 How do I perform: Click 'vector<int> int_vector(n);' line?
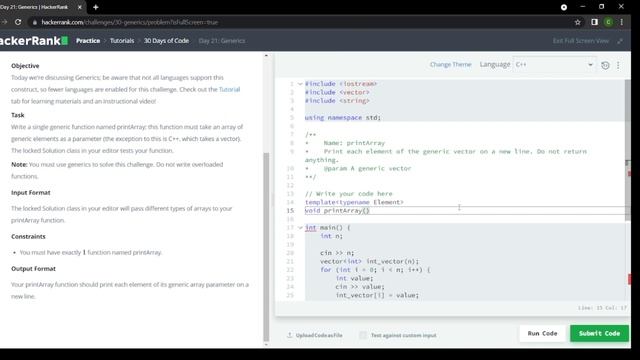(369, 261)
